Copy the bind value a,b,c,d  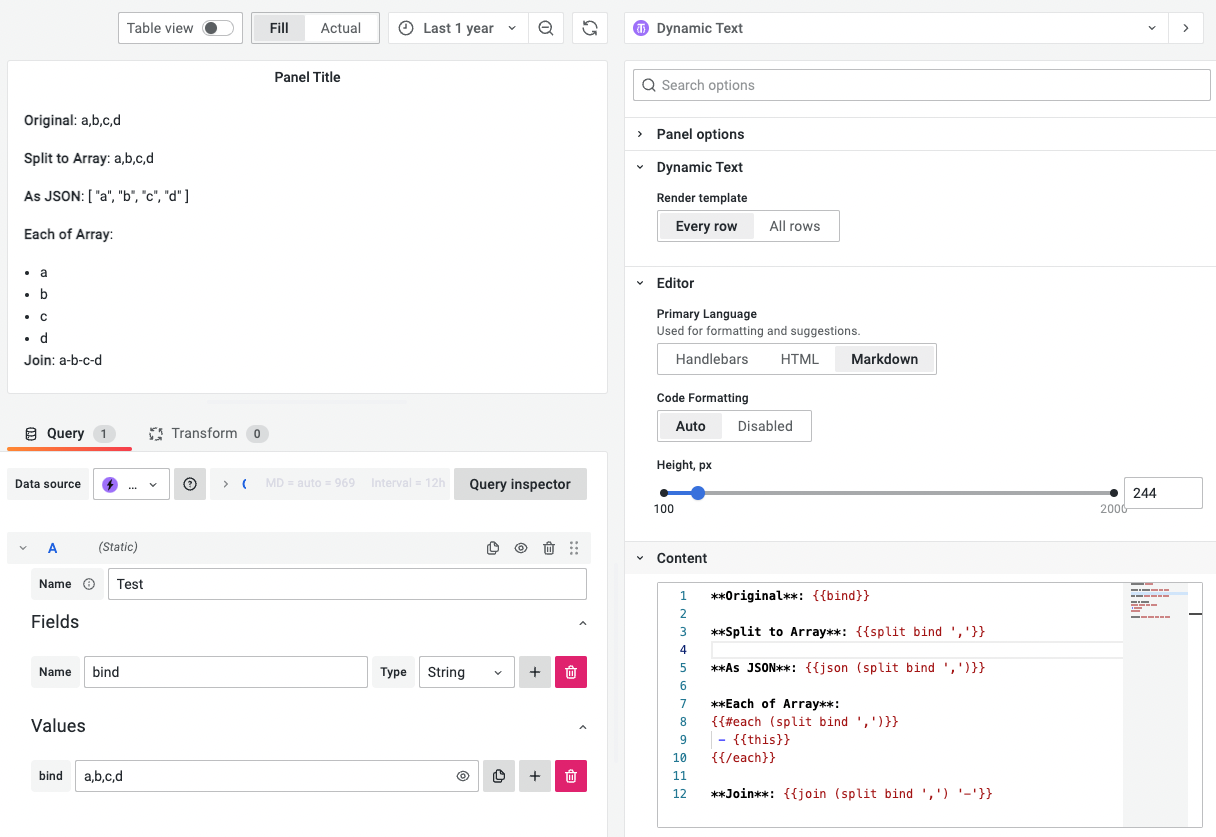coord(498,776)
